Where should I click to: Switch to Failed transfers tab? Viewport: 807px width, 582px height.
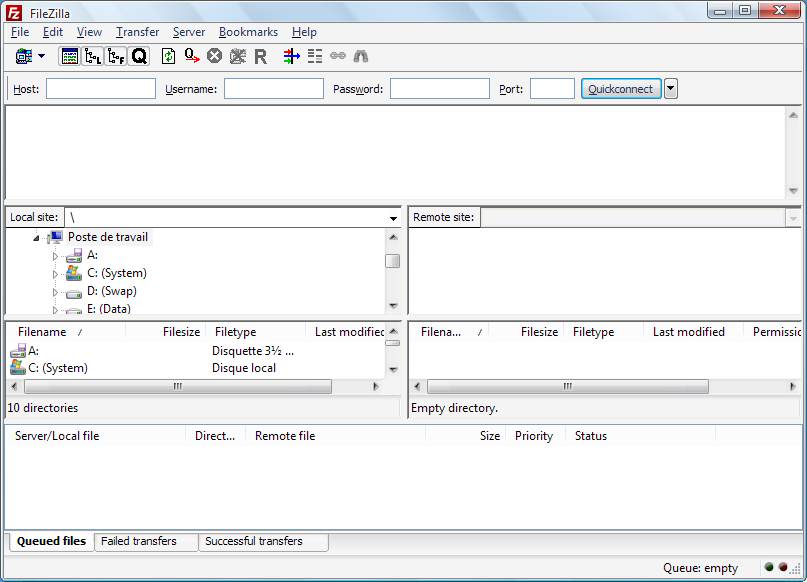146,541
